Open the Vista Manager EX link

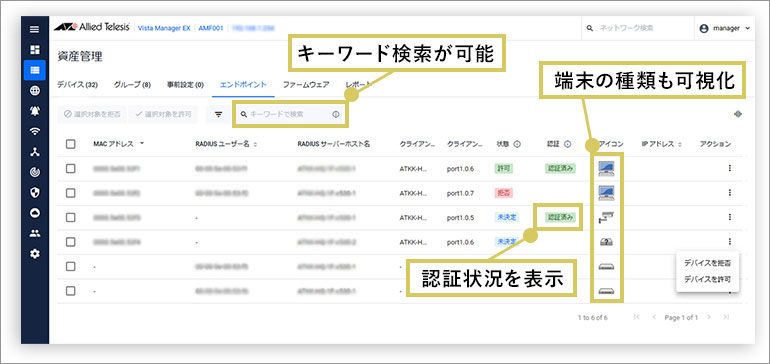click(x=164, y=28)
